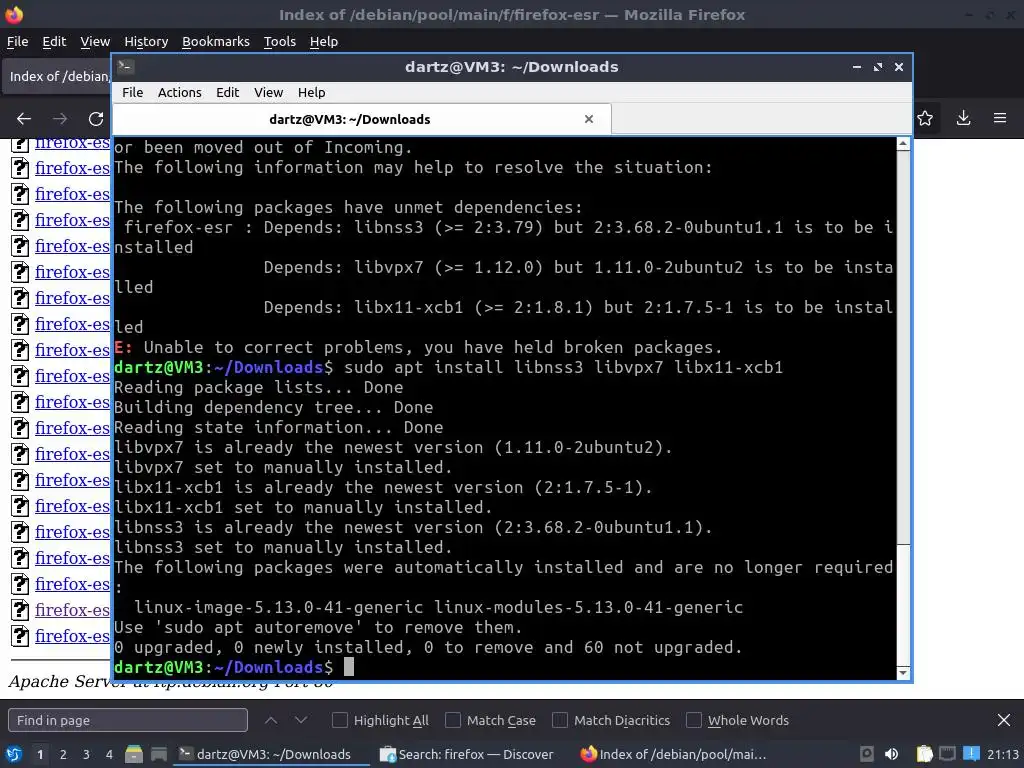Open the terminal File menu
The height and width of the screenshot is (768, 1024).
point(133,92)
